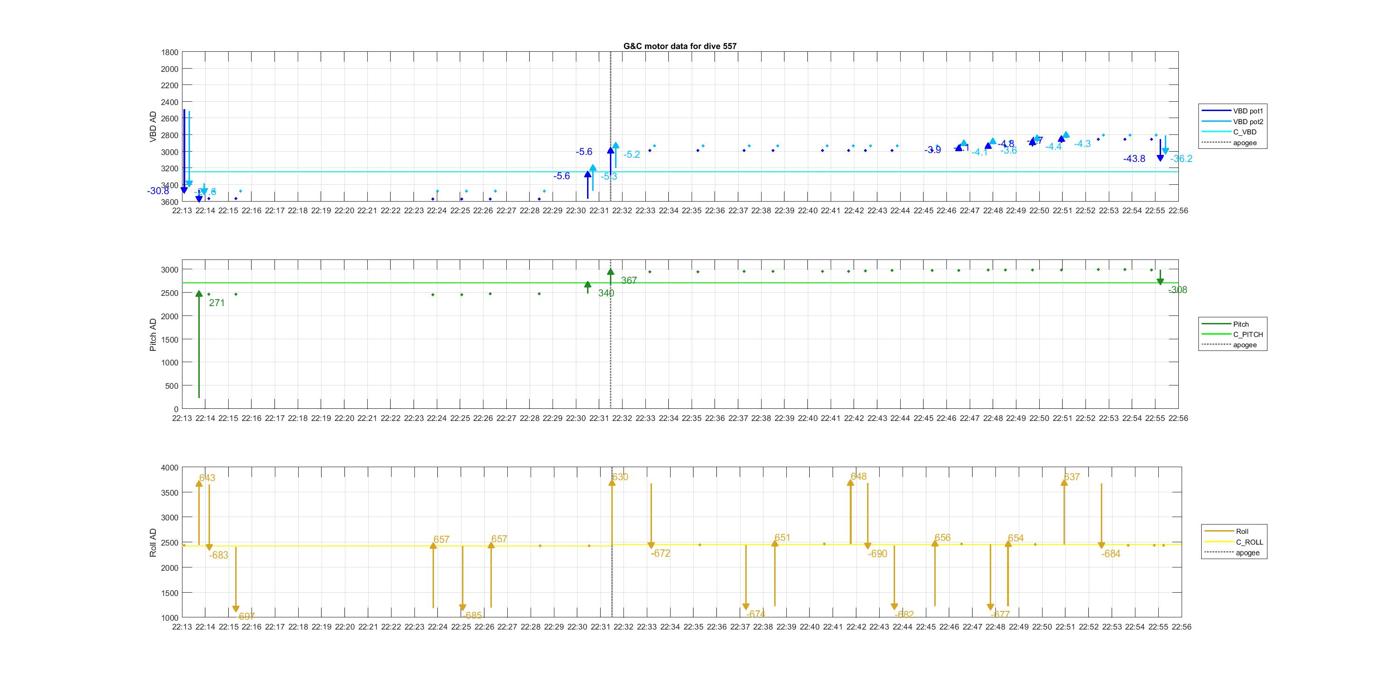
Task: Click the '-674' label in the Roll plot
Action: pos(755,614)
